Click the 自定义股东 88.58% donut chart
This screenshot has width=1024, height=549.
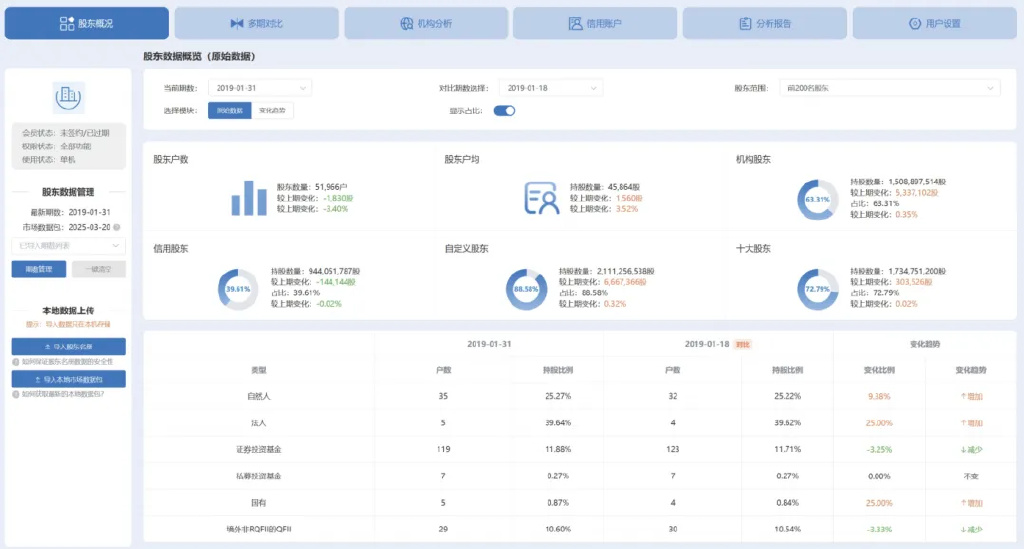tap(525, 289)
